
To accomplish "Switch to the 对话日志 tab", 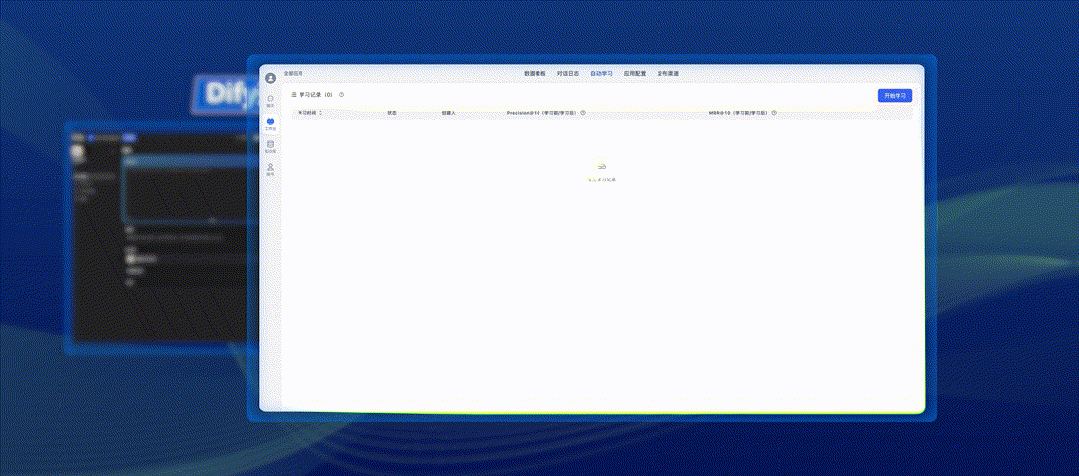I will [x=568, y=74].
